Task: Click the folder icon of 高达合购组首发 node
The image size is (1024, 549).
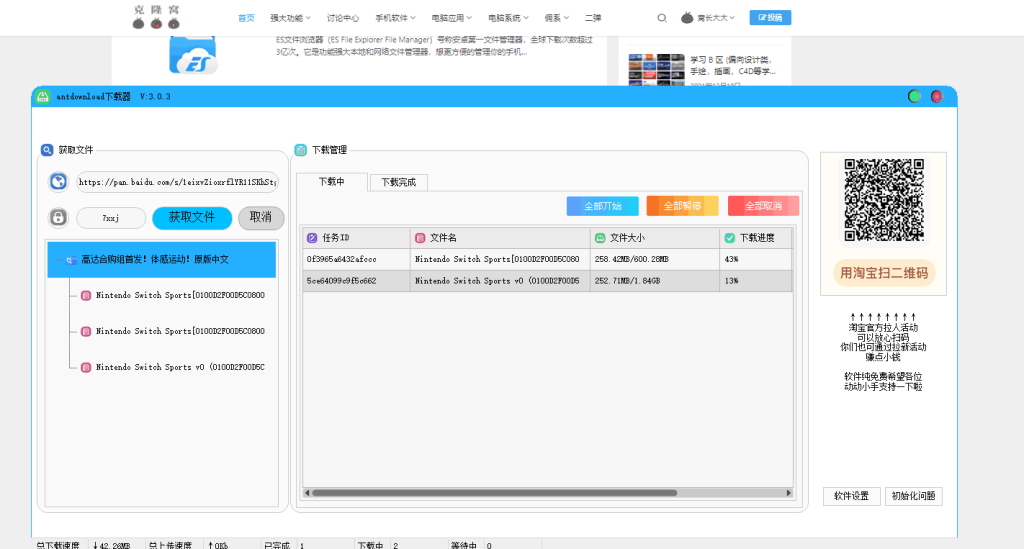Action: [x=71, y=260]
